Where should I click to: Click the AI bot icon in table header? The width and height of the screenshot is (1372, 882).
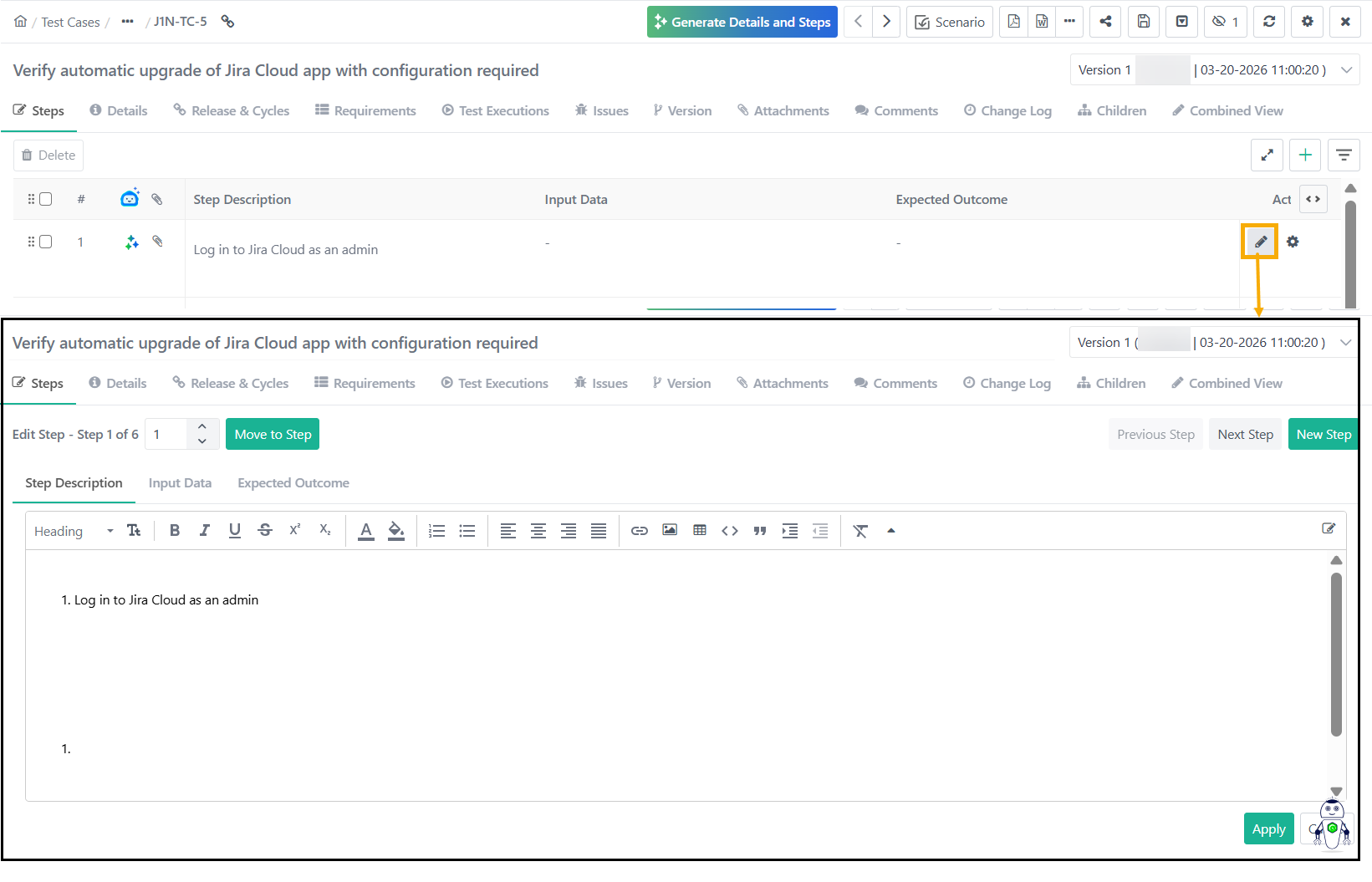pos(130,198)
